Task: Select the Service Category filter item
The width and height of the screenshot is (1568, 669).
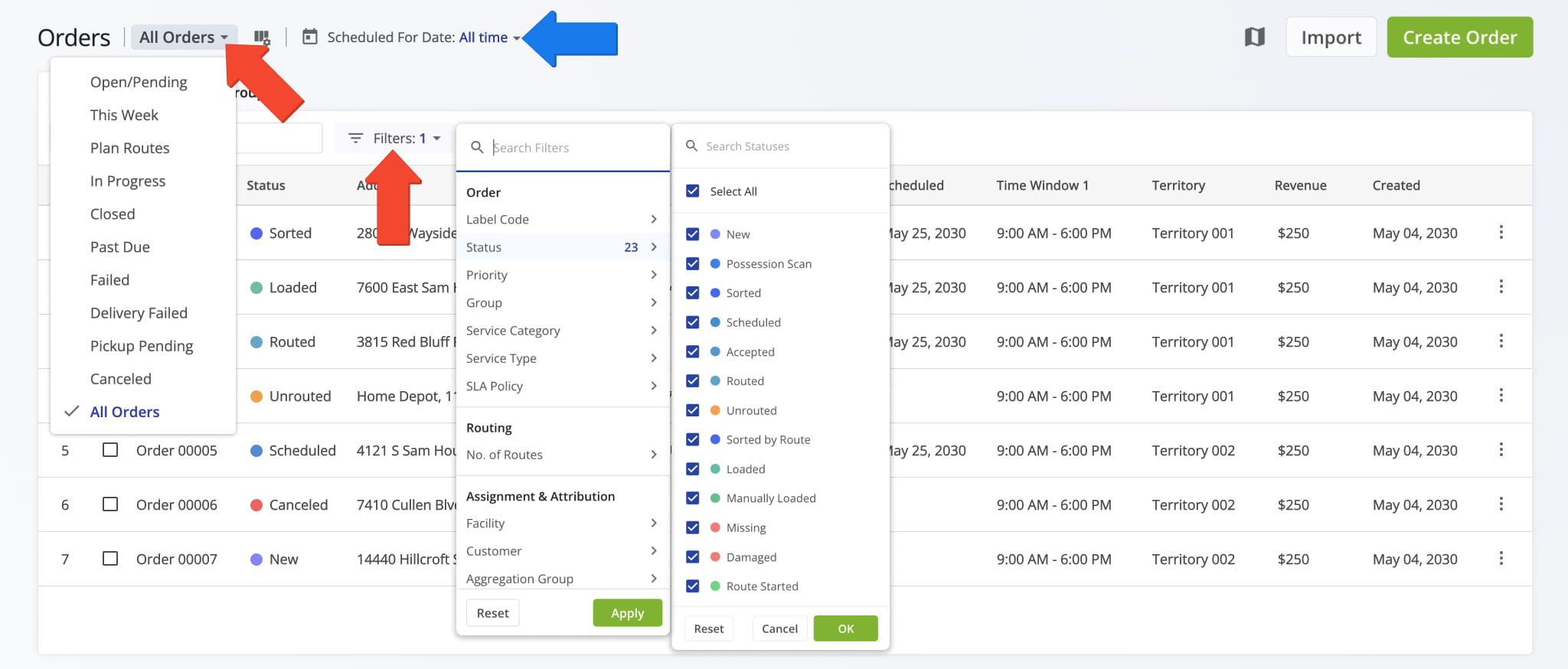Action: [x=562, y=331]
